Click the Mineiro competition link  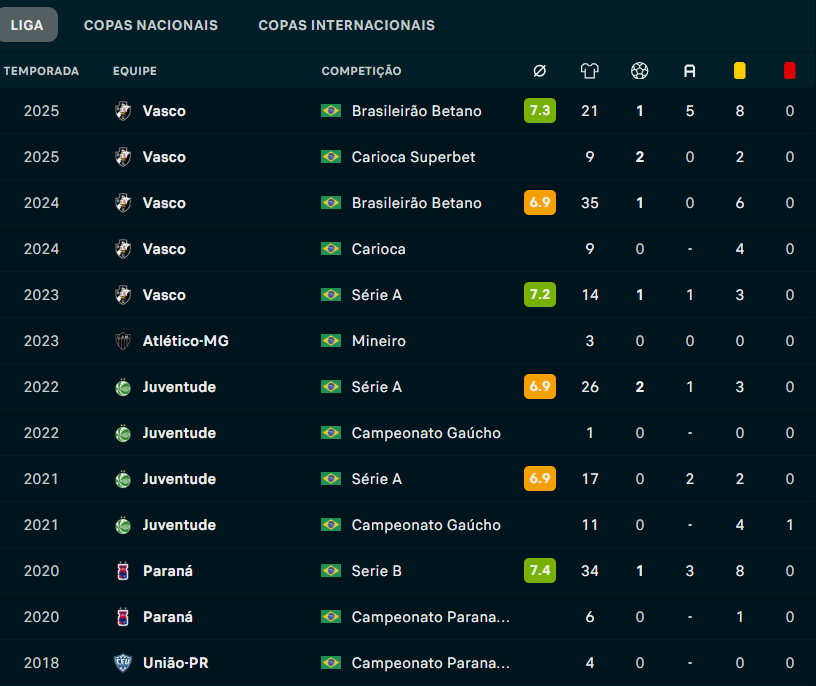point(378,341)
